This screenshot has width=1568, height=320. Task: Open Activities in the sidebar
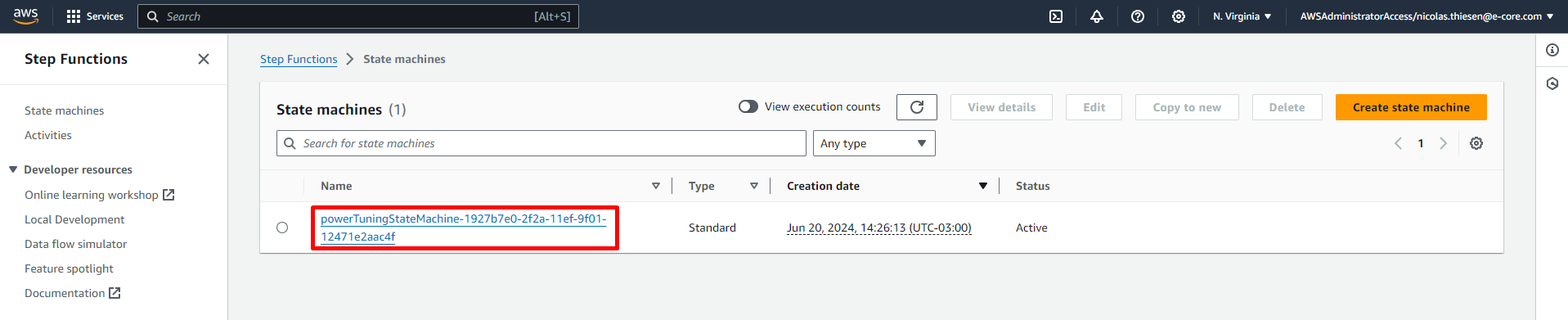(x=48, y=135)
